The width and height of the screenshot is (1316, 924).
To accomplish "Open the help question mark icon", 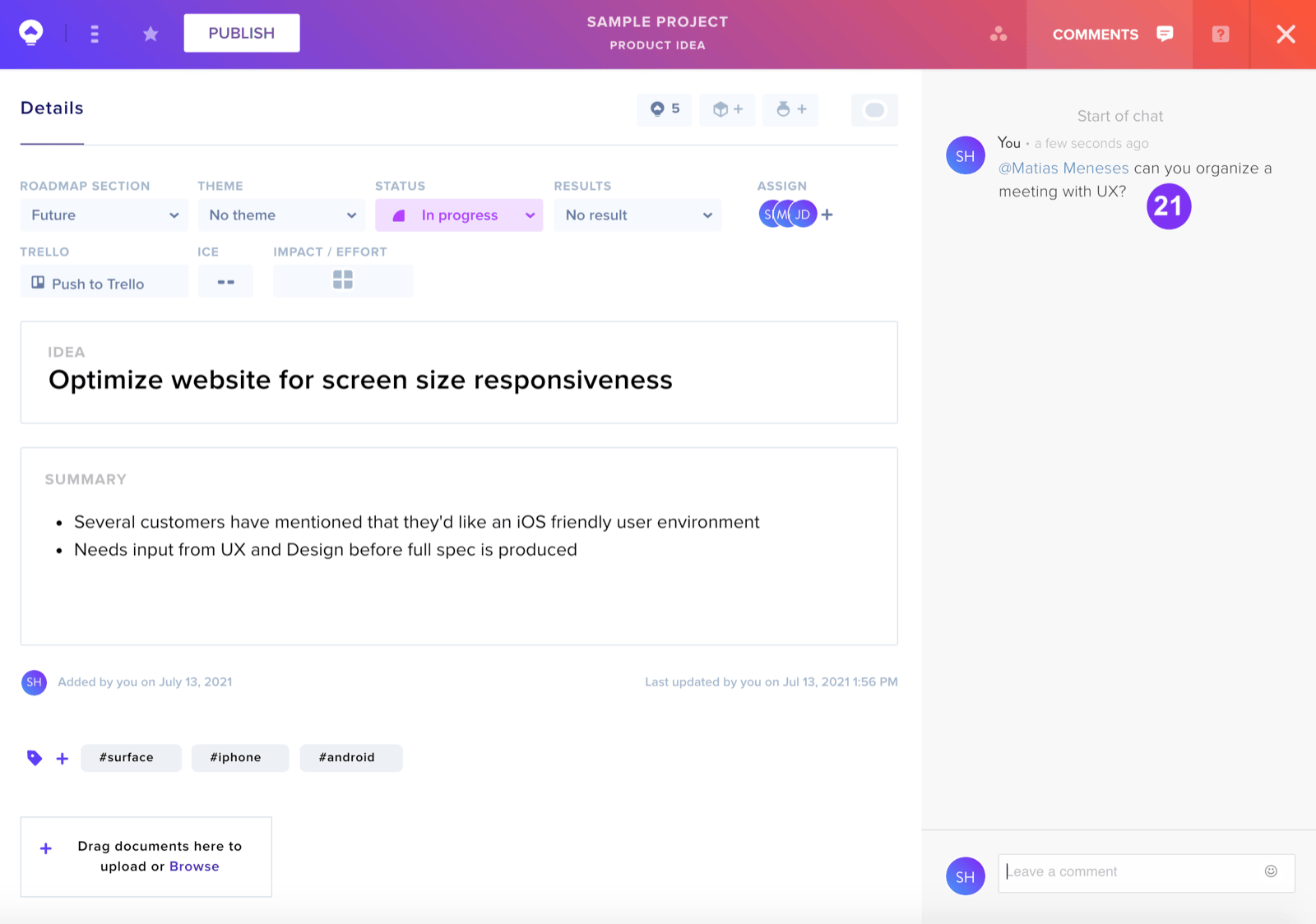I will (x=1221, y=34).
